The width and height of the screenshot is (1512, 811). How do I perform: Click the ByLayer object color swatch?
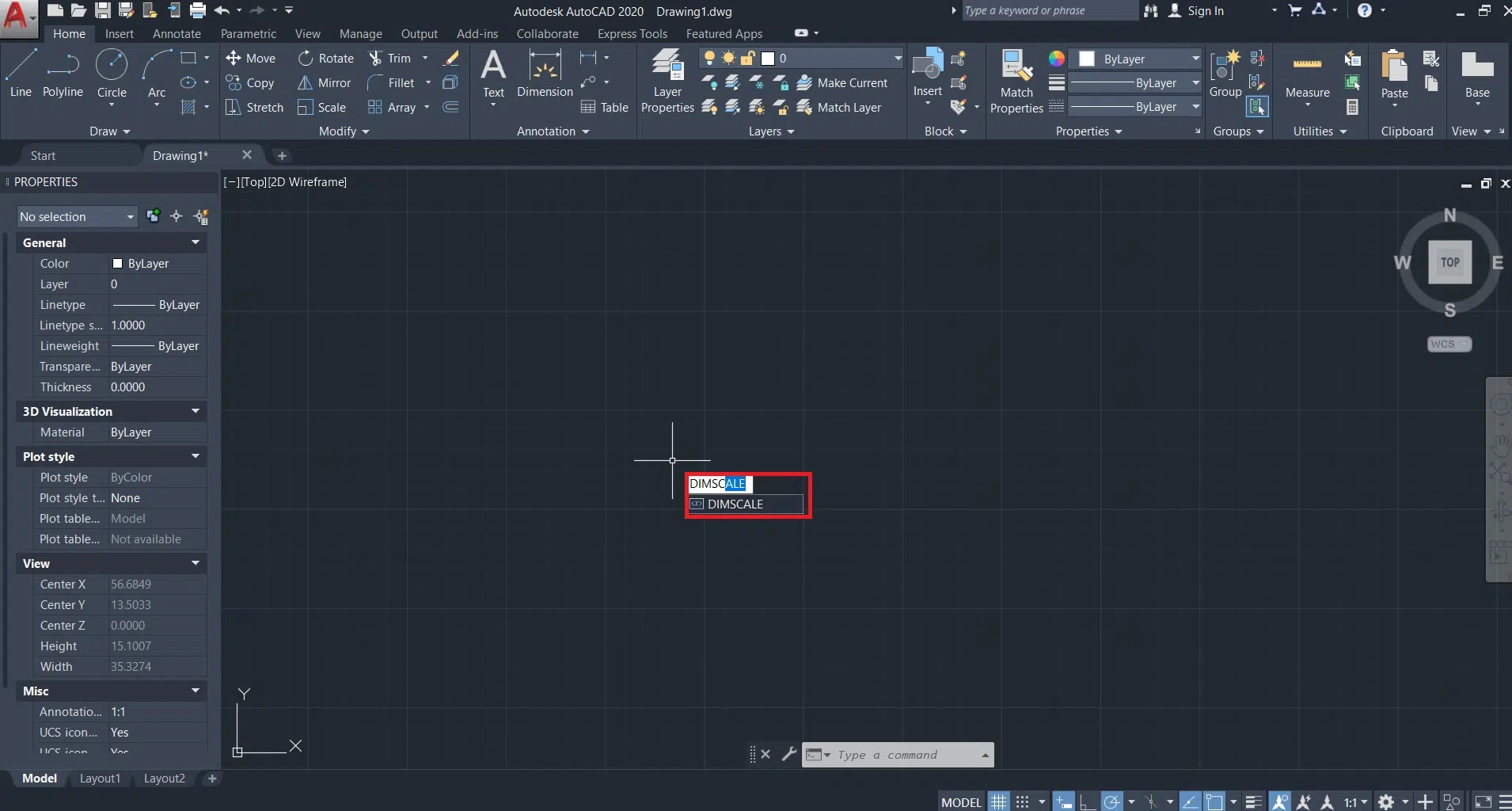1087,59
